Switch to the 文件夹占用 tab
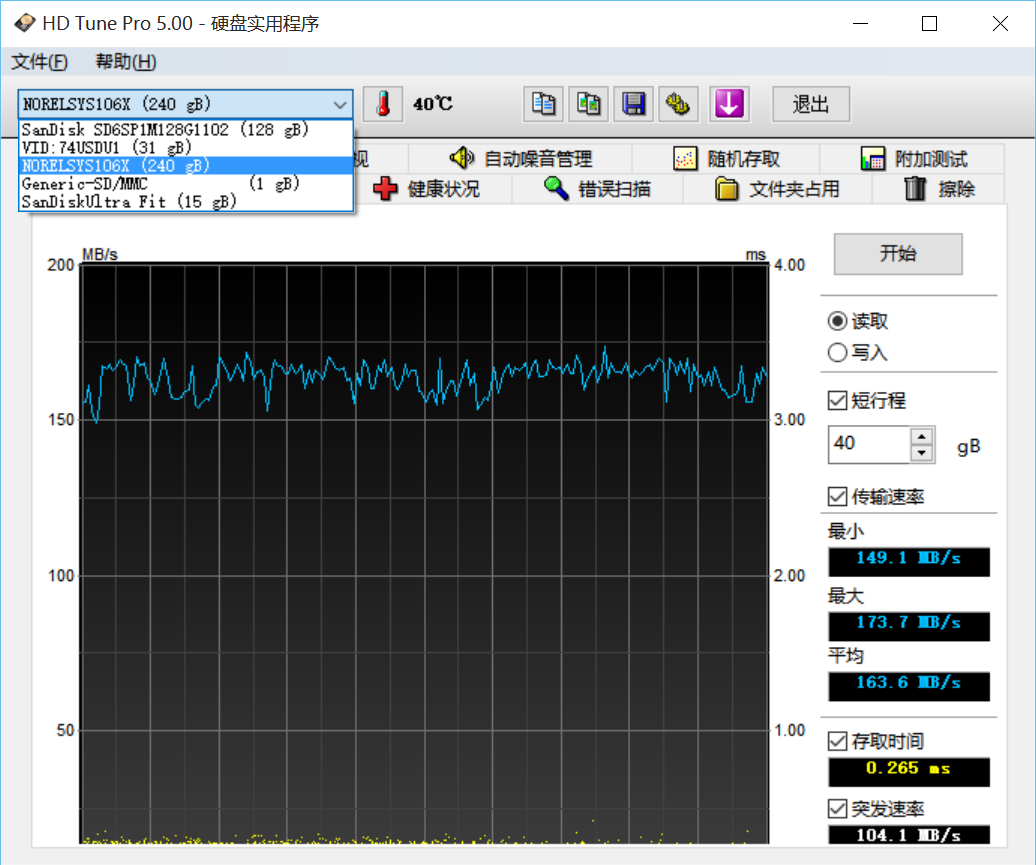This screenshot has width=1036, height=865. pyautogui.click(x=777, y=189)
